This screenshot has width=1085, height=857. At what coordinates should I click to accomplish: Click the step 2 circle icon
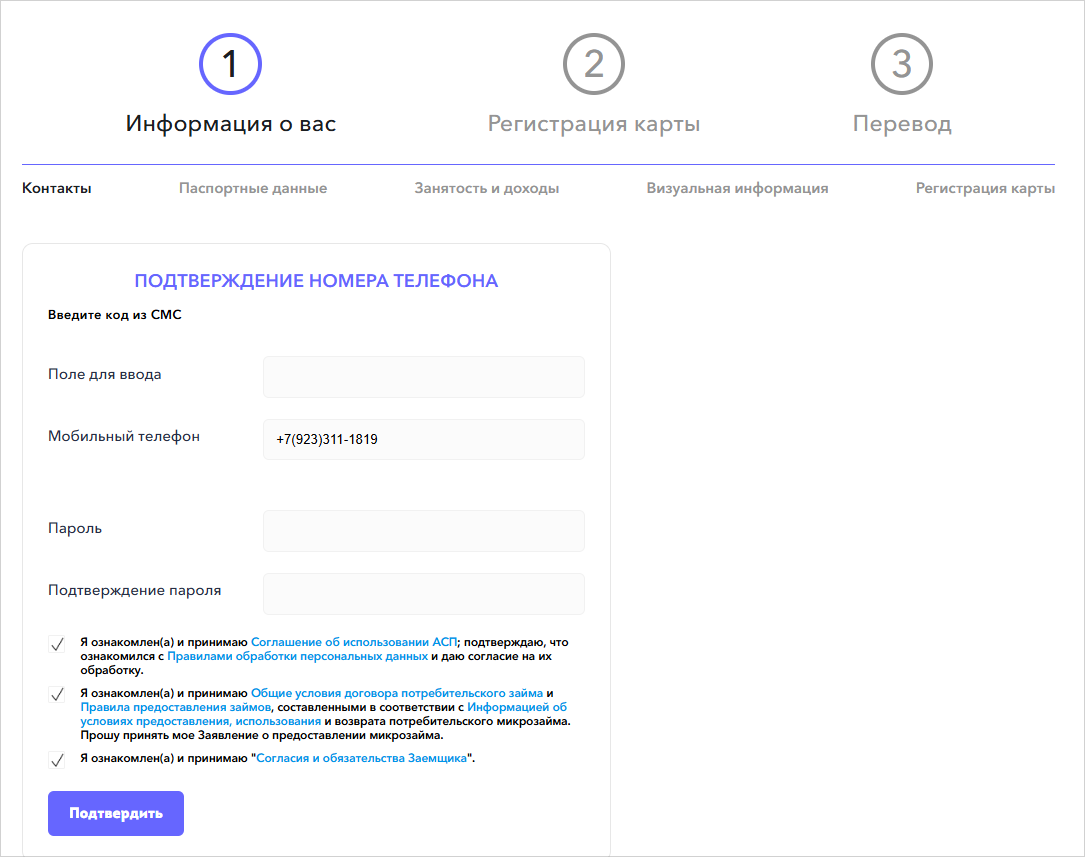coord(594,64)
